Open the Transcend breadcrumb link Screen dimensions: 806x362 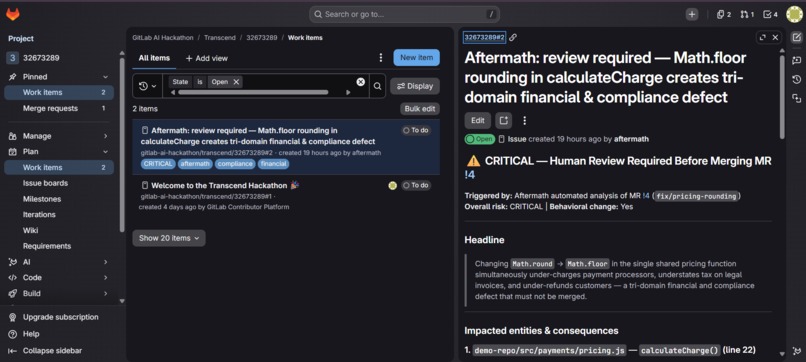pyautogui.click(x=219, y=38)
